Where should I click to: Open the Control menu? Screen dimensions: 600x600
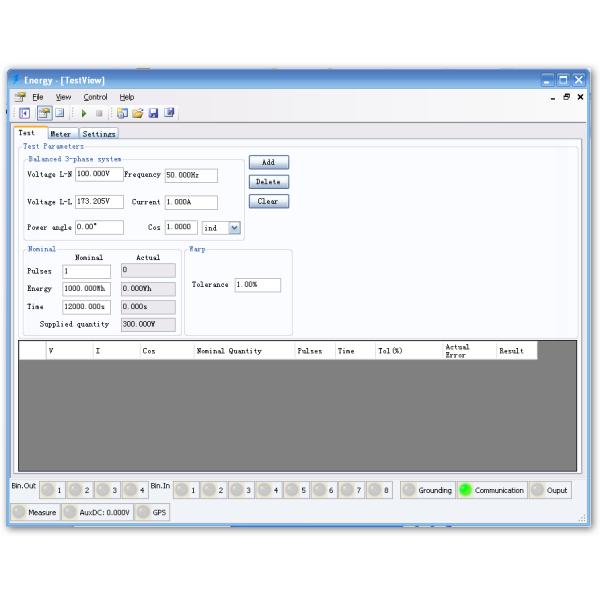pyautogui.click(x=95, y=96)
